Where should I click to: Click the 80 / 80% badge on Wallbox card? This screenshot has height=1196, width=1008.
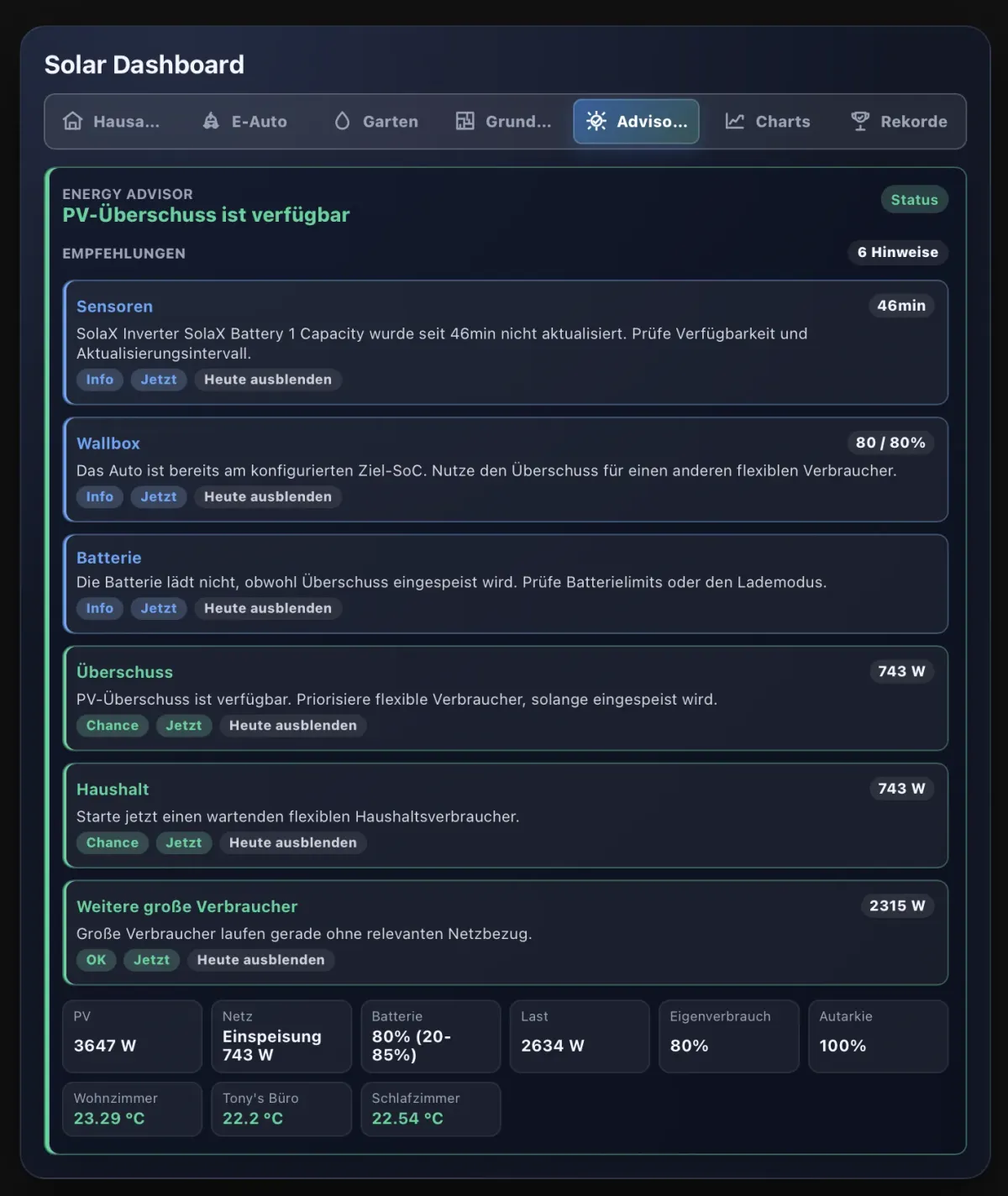click(x=890, y=443)
